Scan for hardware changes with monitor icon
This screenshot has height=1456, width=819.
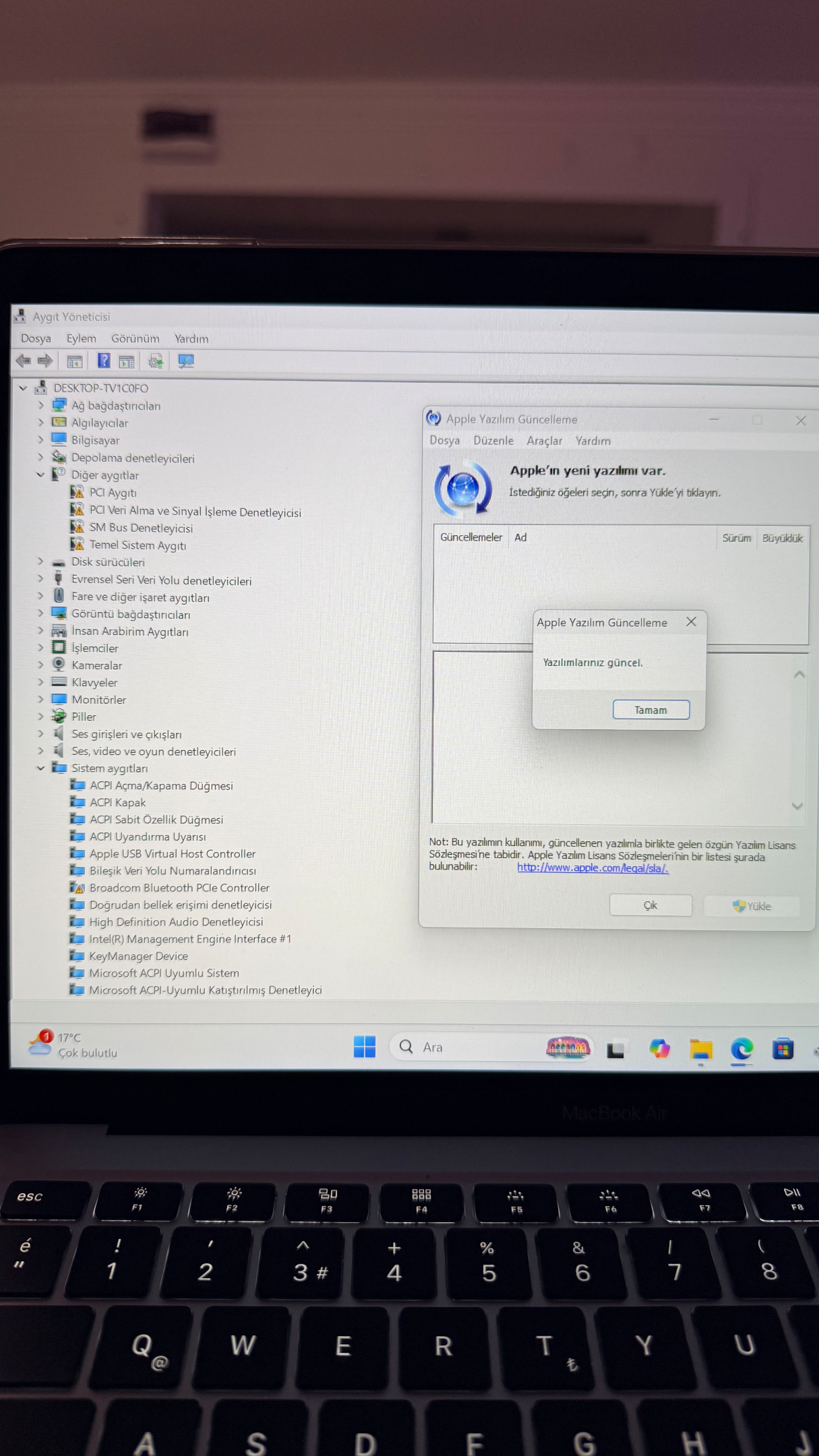coord(186,362)
